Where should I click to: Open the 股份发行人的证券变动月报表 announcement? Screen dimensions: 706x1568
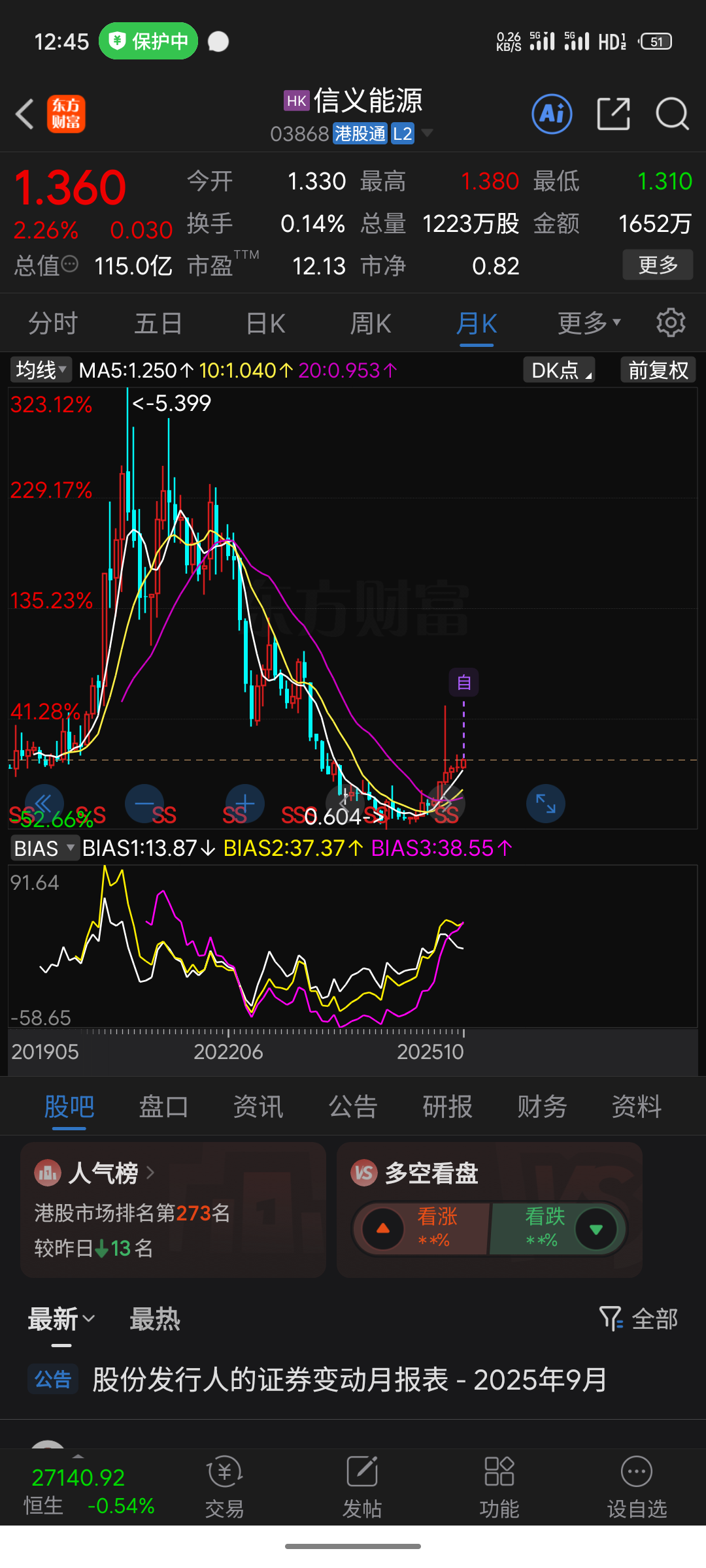[350, 1380]
